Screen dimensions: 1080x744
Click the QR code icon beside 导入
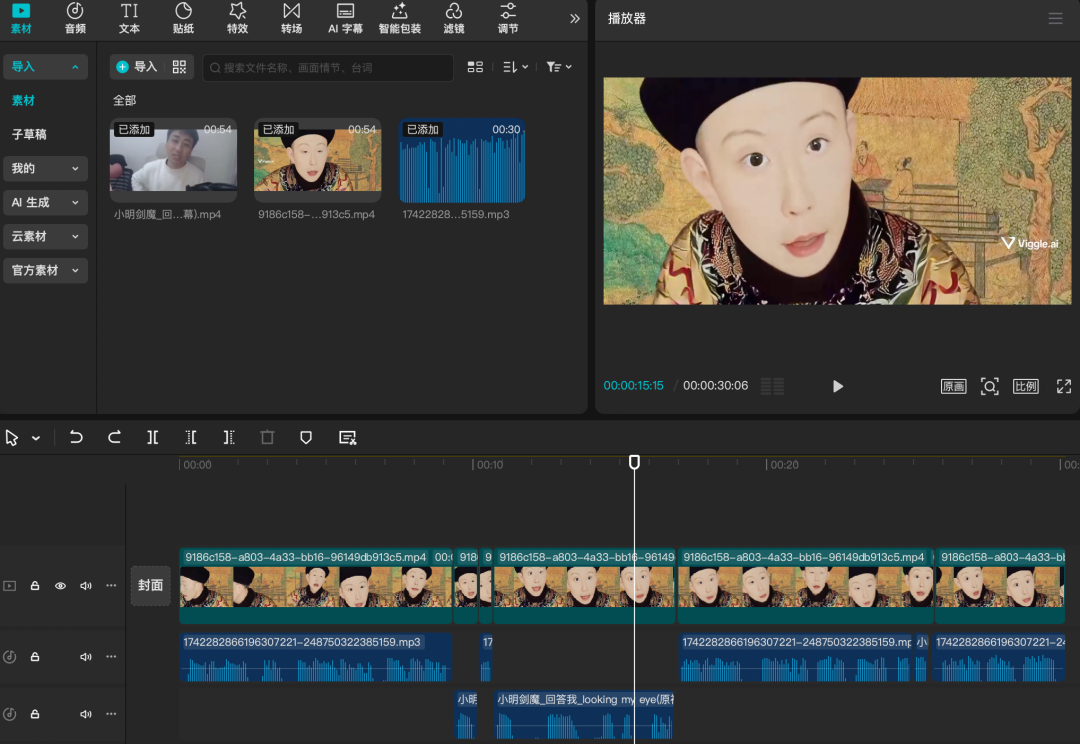click(179, 67)
